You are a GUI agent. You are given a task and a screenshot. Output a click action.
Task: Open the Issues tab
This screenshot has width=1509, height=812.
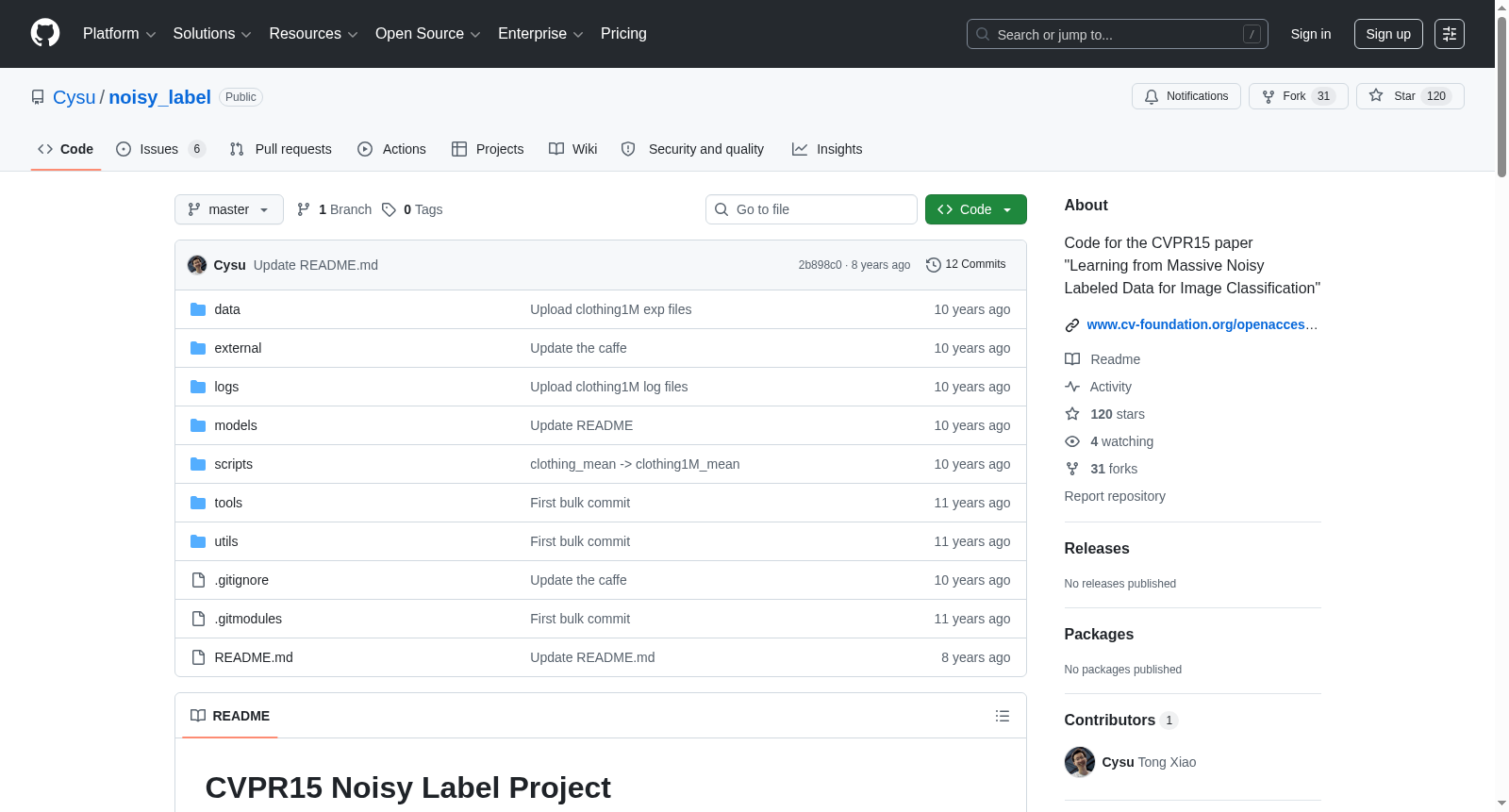[160, 149]
